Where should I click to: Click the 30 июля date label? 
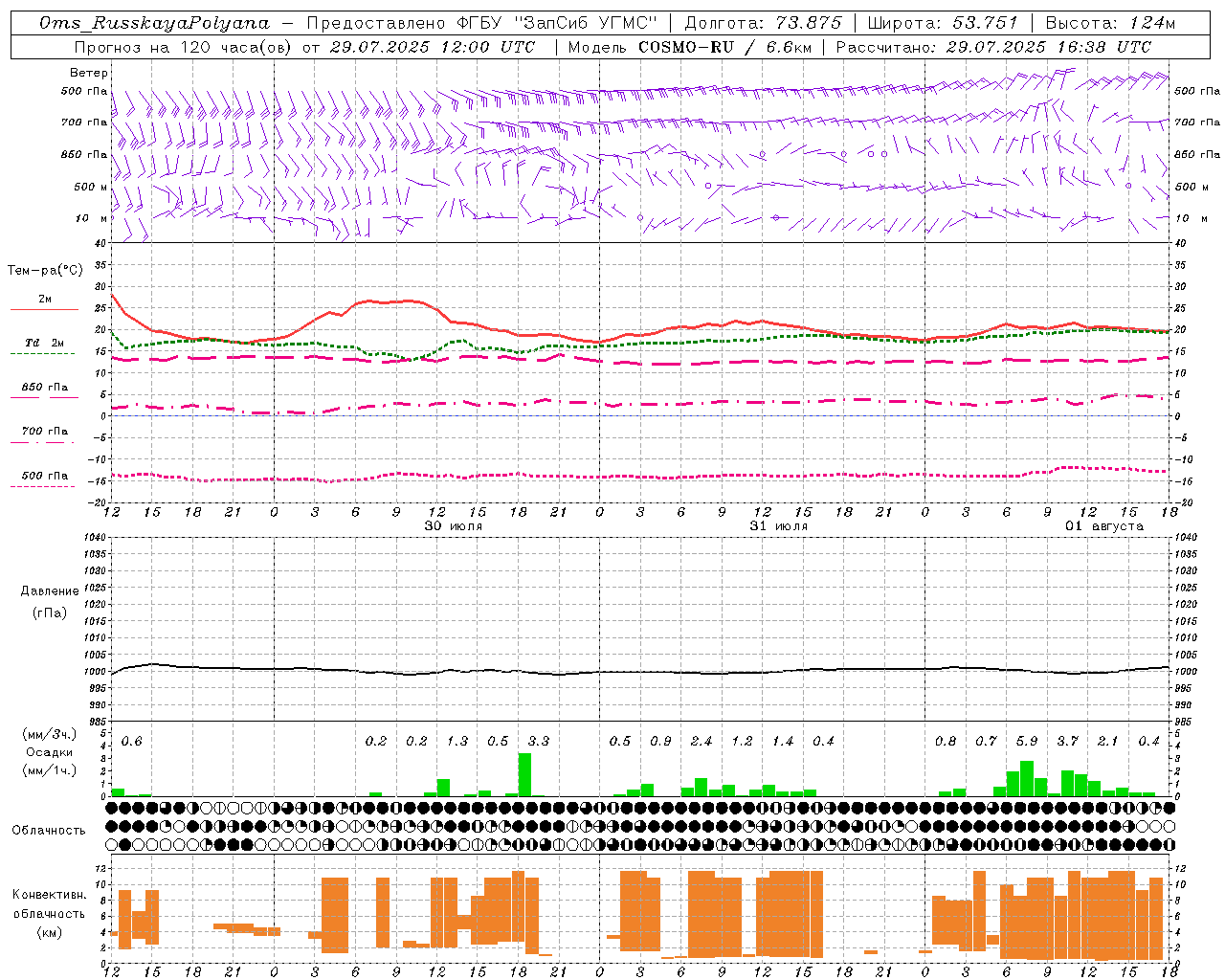[x=454, y=525]
